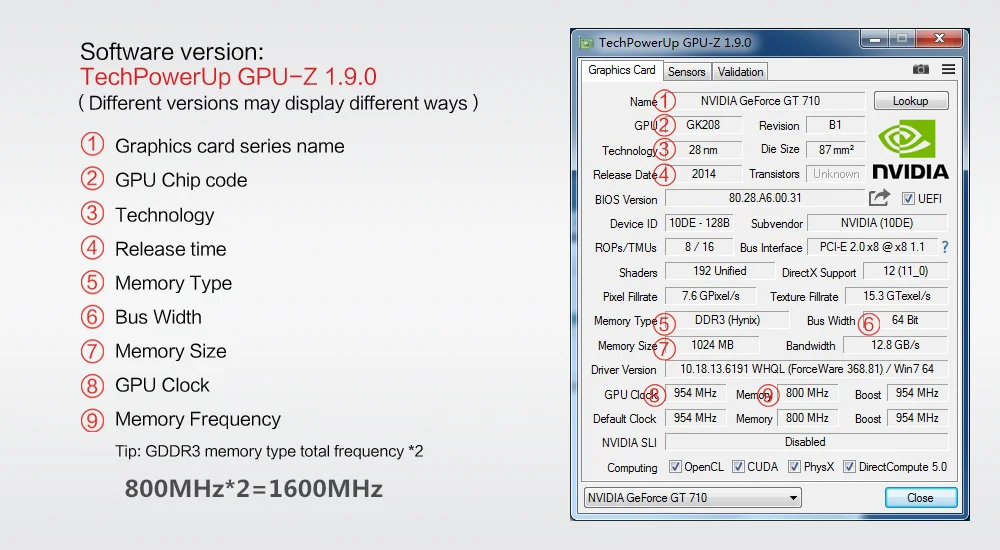Viewport: 1000px width, 550px height.
Task: Click the GPU field showing GK208
Action: click(703, 125)
